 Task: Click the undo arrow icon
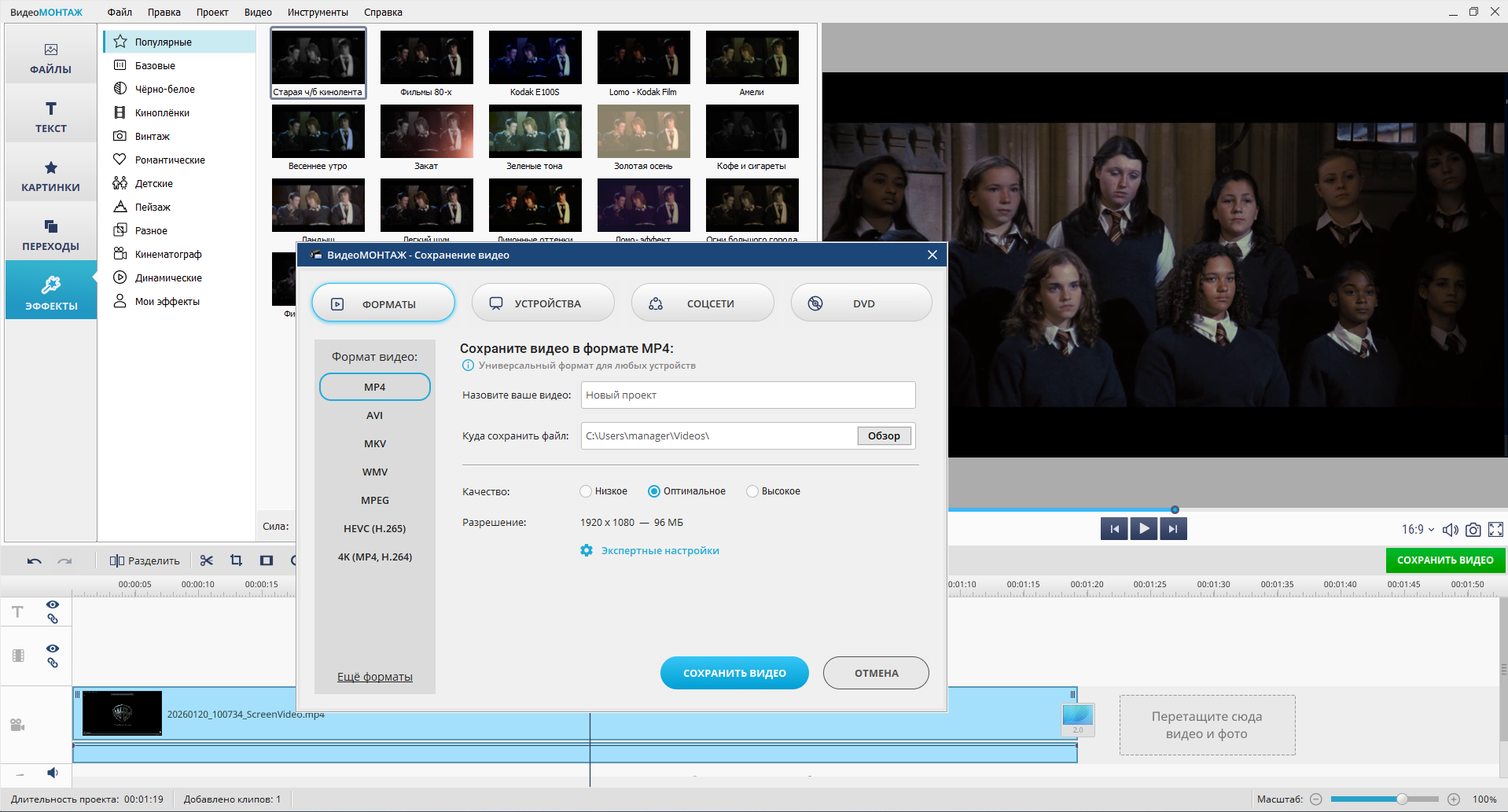(x=35, y=560)
